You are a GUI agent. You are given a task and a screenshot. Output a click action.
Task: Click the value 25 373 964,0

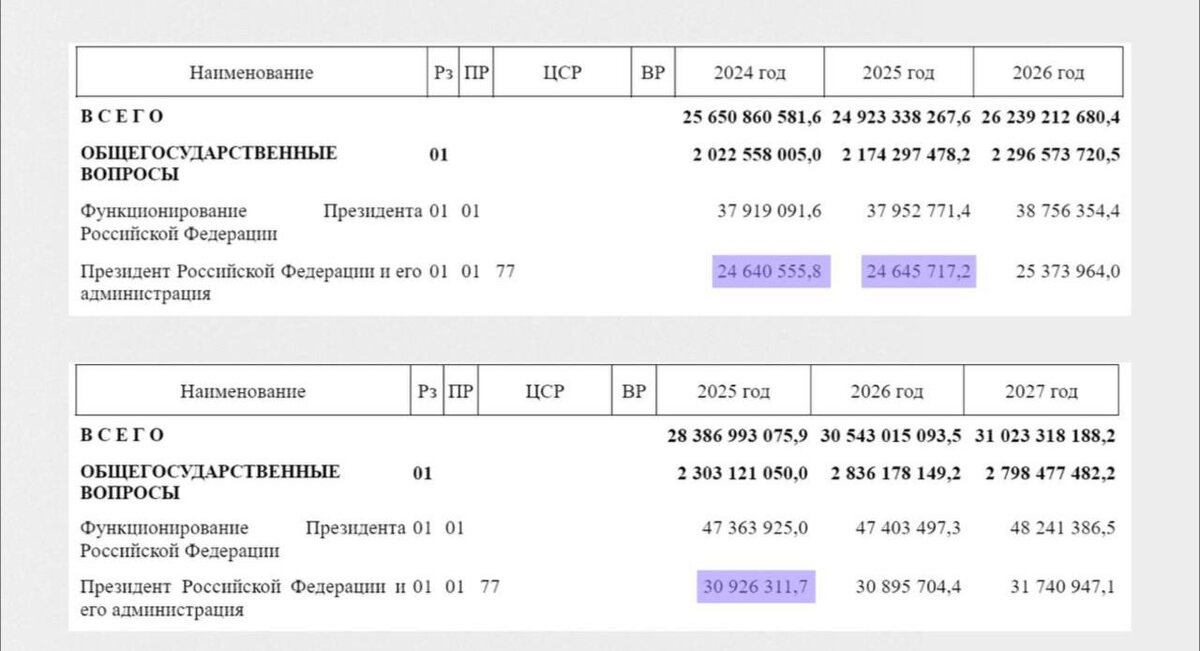(1067, 271)
